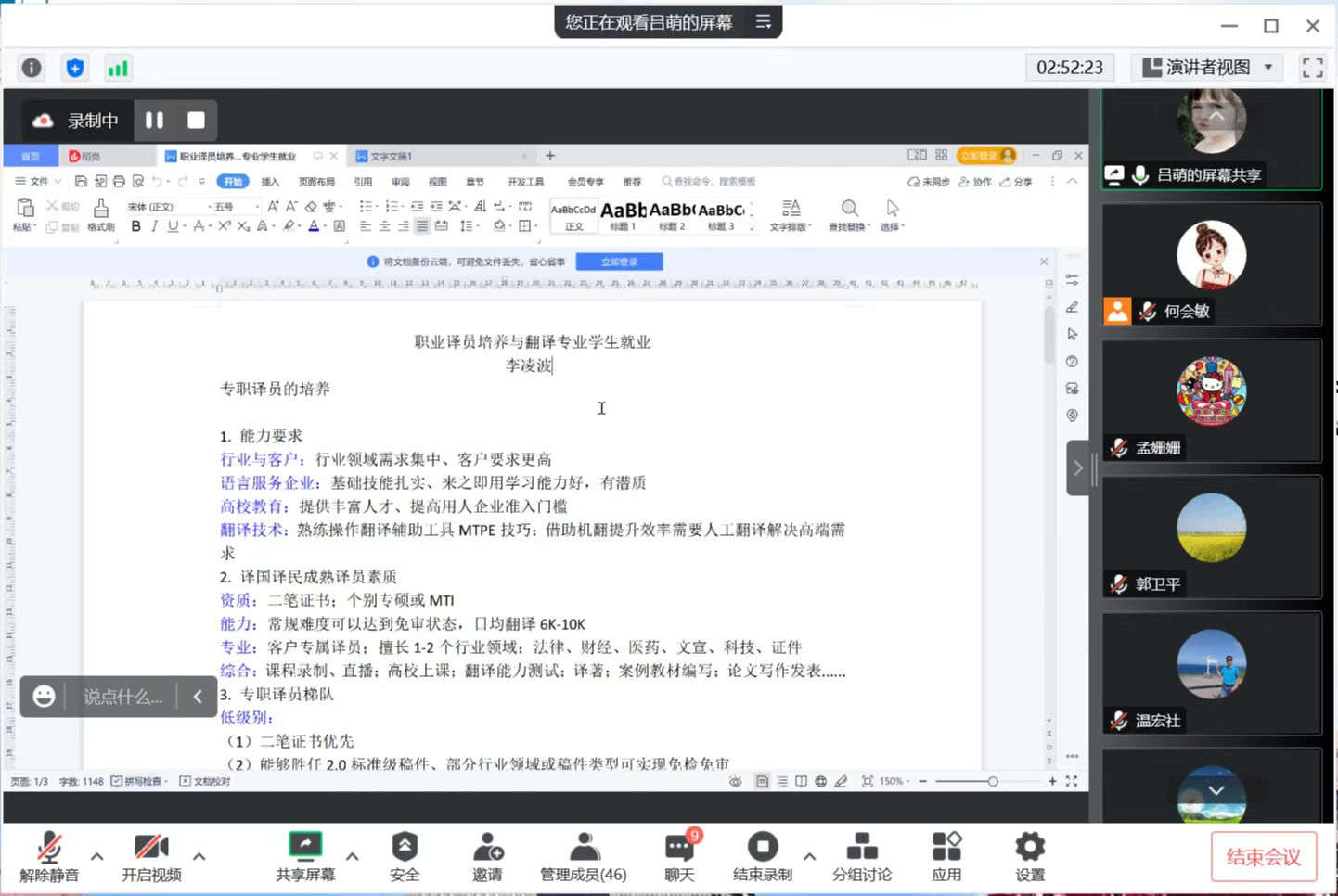This screenshot has width=1338, height=896.
Task: Click End Meeting (结束会议) button
Action: click(x=1263, y=857)
